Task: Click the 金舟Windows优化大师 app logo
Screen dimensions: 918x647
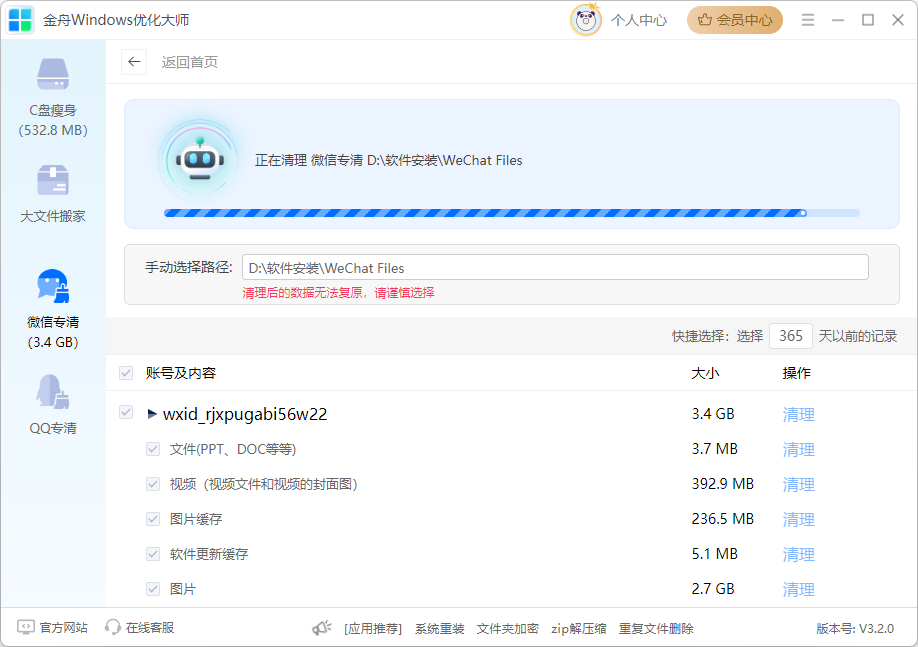Action: (20, 20)
